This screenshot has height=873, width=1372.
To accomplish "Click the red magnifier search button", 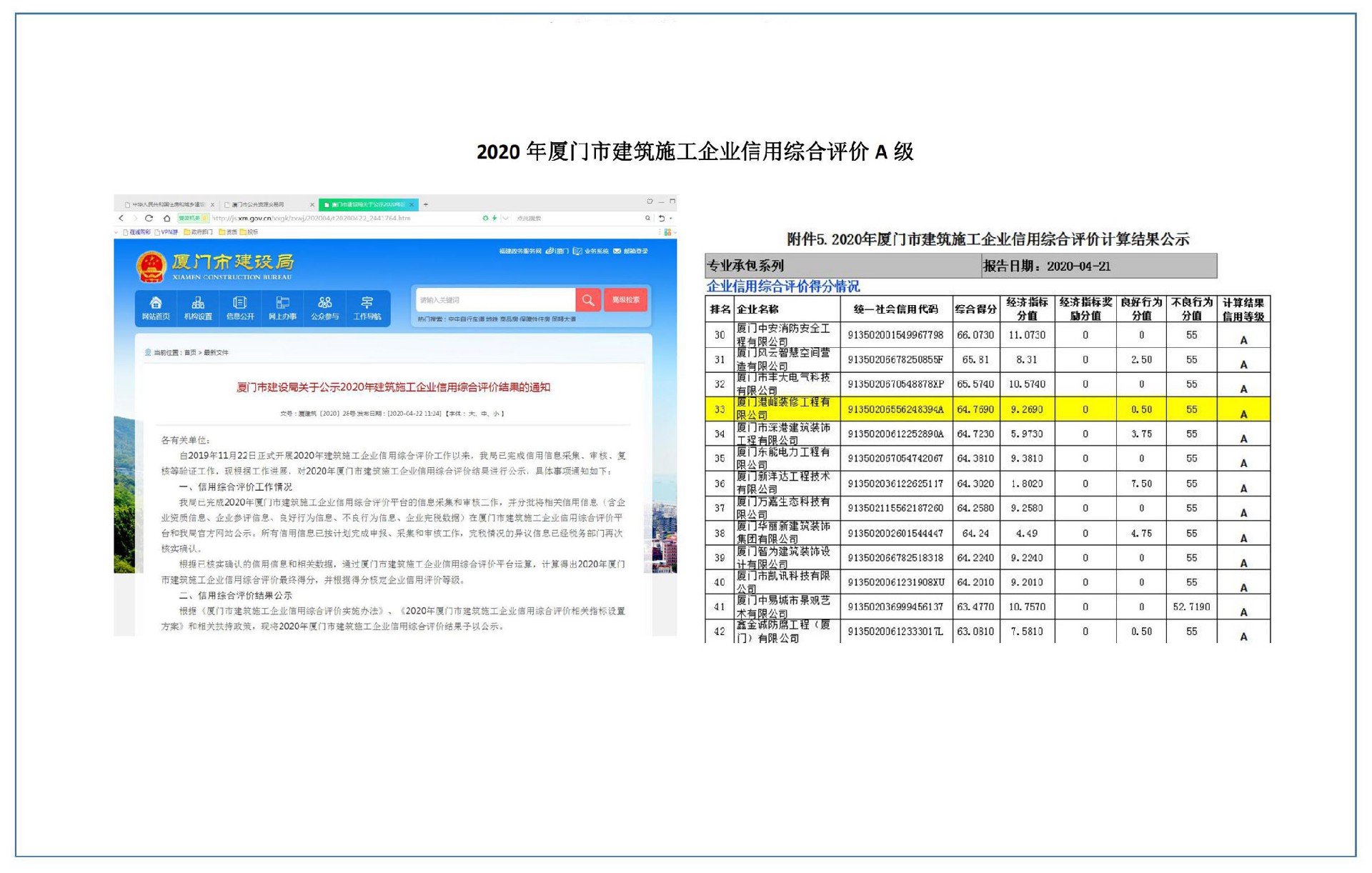I will click(x=588, y=300).
